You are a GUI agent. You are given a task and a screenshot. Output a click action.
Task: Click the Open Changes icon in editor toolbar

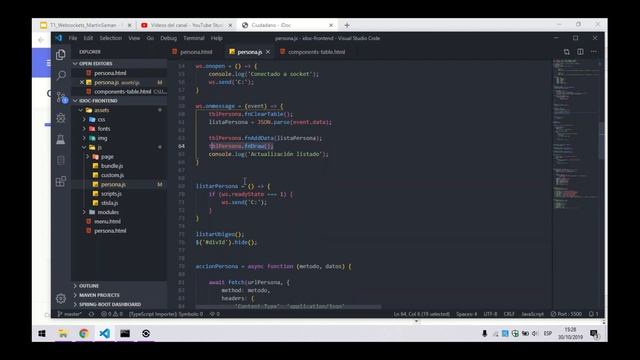(x=567, y=52)
